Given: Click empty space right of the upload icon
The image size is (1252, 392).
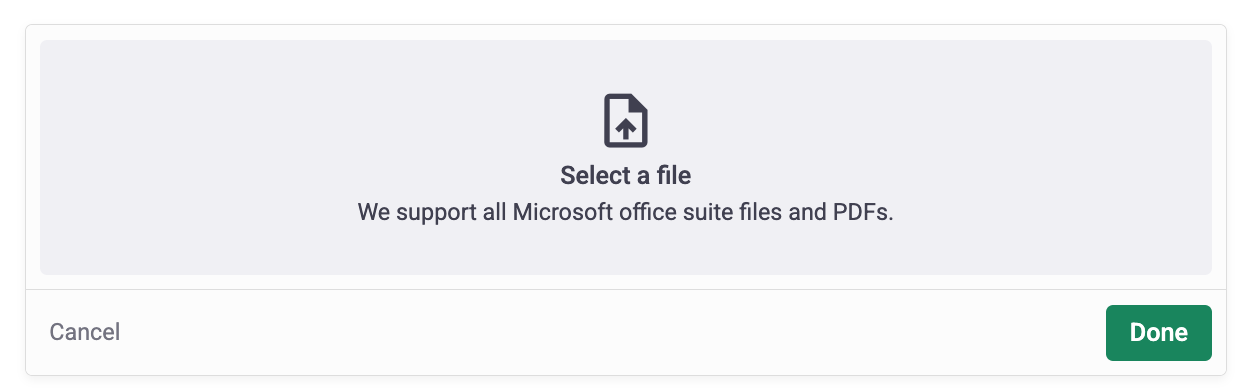Looking at the screenshot, I should click(x=930, y=121).
